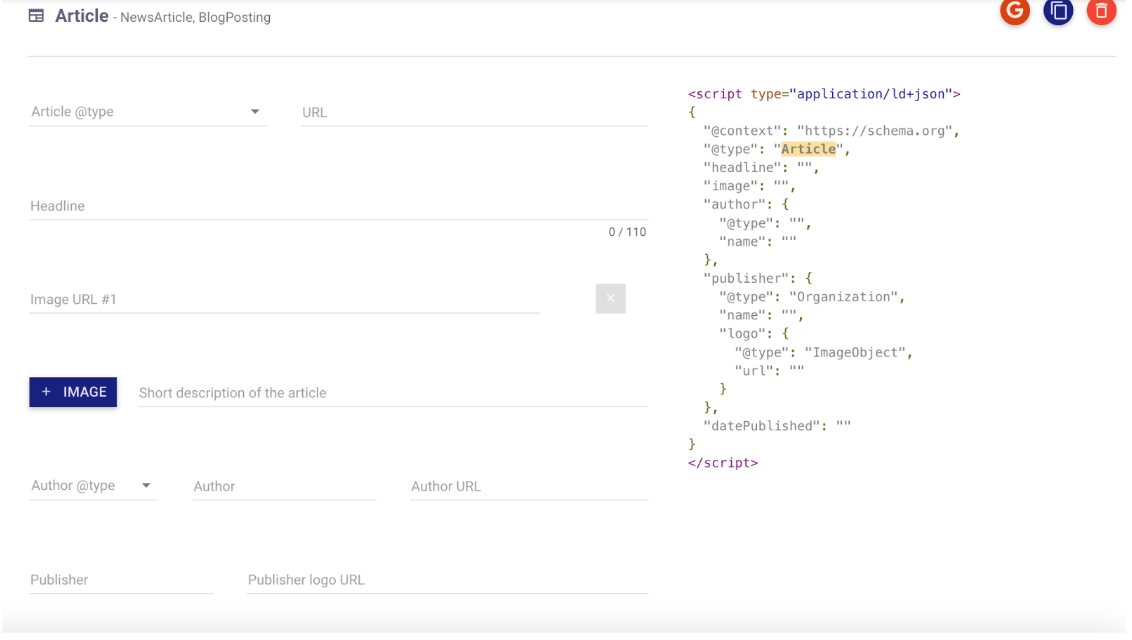Click the Article schema table icon

click(x=36, y=16)
